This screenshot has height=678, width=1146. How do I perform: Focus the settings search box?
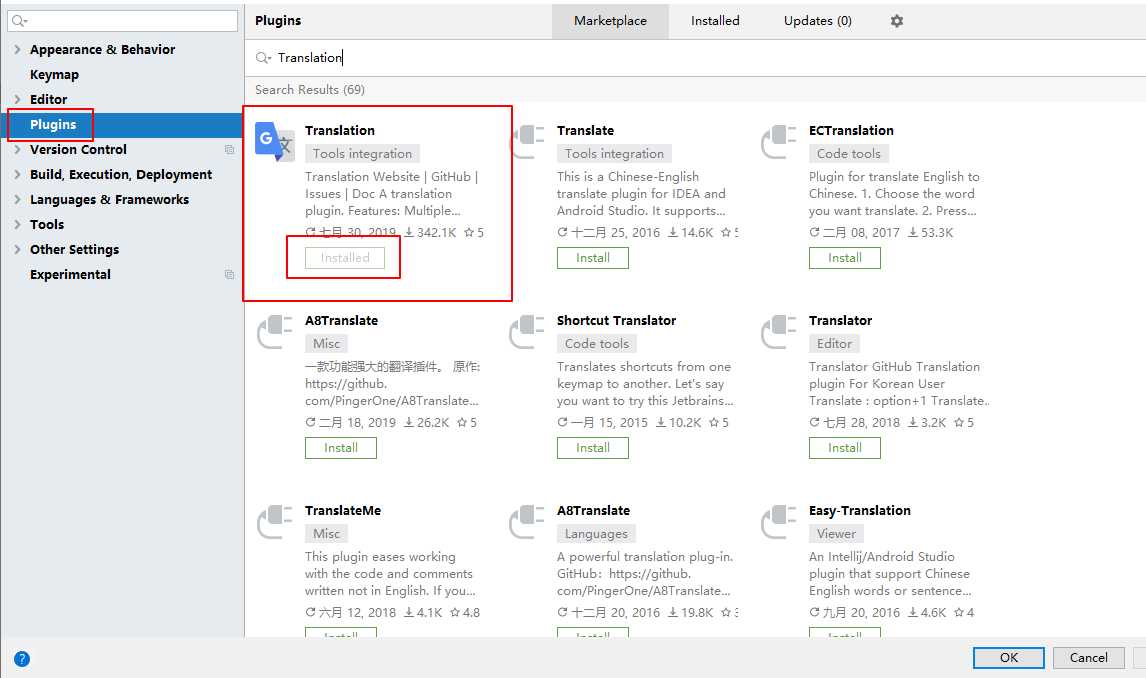(x=123, y=20)
